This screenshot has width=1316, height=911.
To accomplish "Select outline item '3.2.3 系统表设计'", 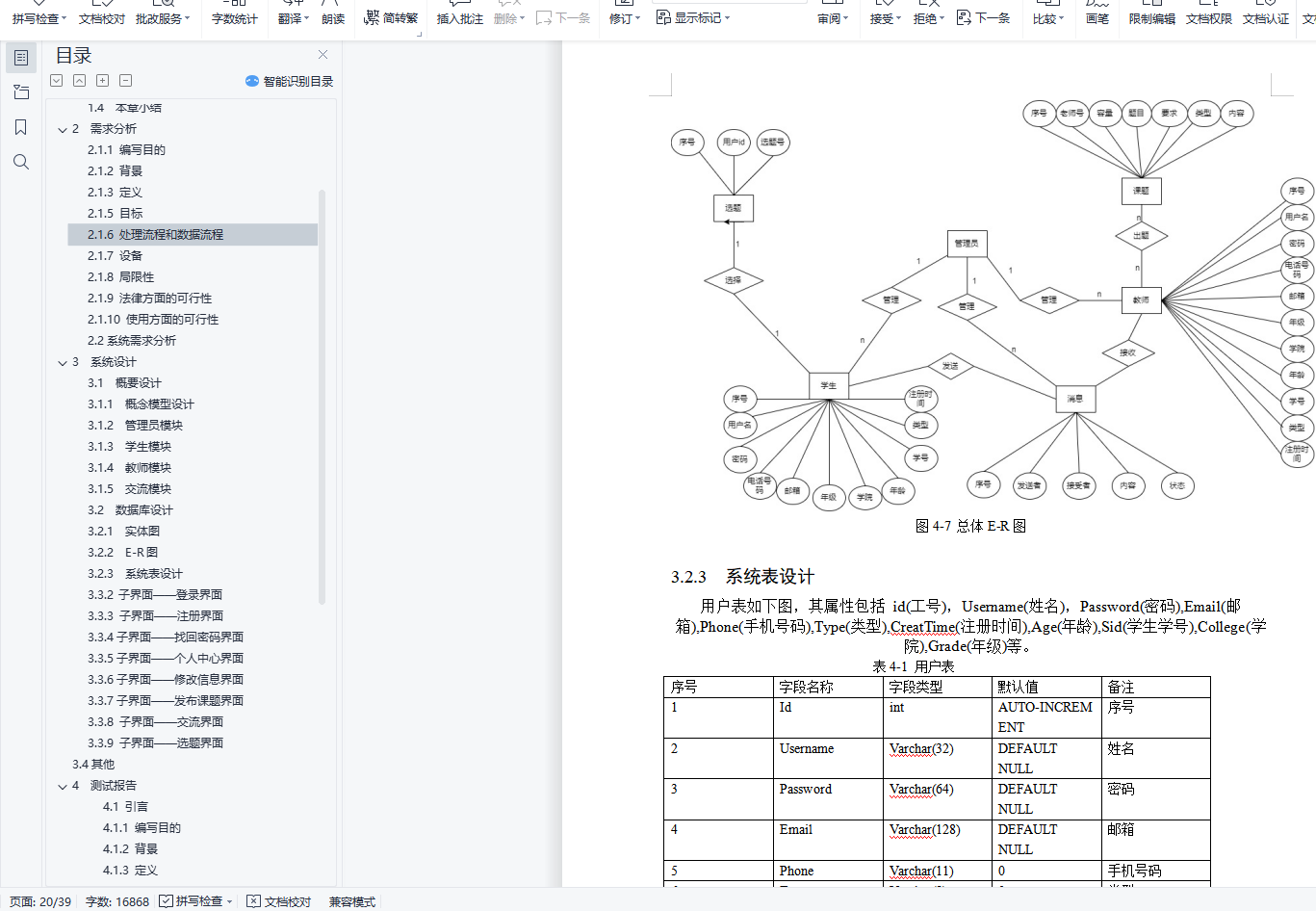I will pyautogui.click(x=135, y=574).
